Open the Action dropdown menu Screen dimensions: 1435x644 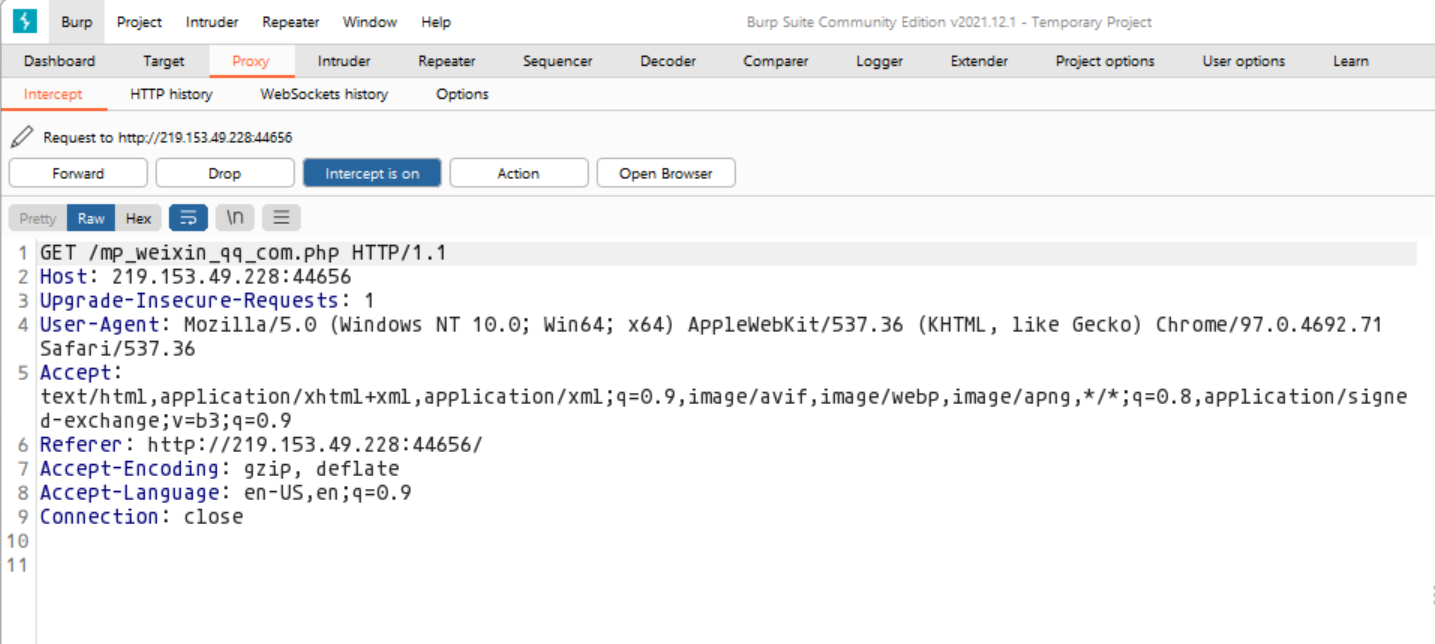tap(518, 173)
